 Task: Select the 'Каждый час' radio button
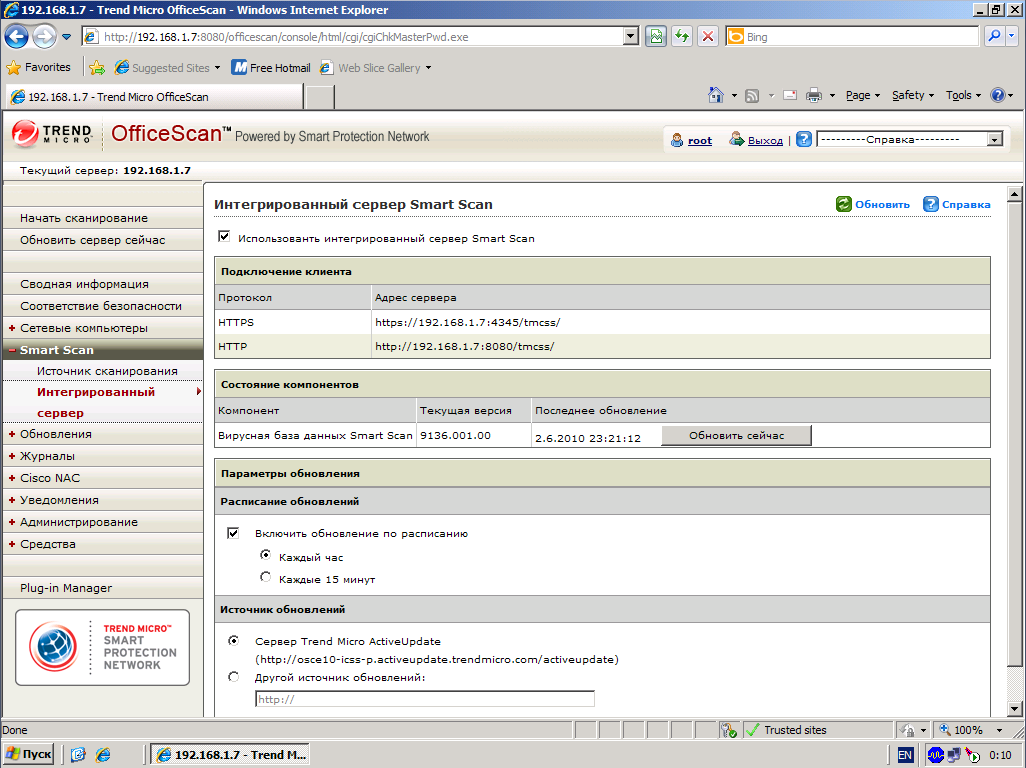(265, 555)
